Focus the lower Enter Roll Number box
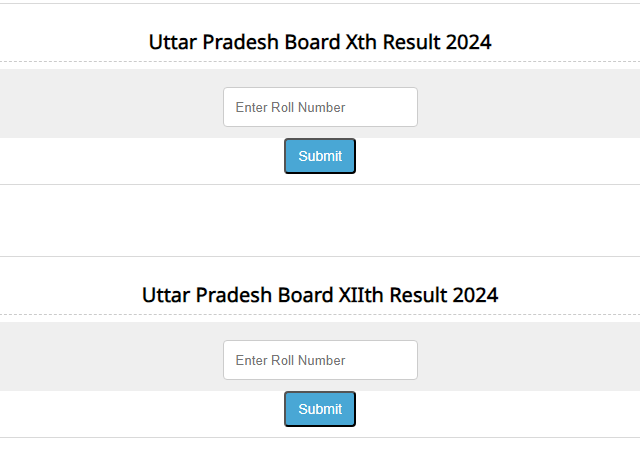The height and width of the screenshot is (454, 640). pos(320,360)
